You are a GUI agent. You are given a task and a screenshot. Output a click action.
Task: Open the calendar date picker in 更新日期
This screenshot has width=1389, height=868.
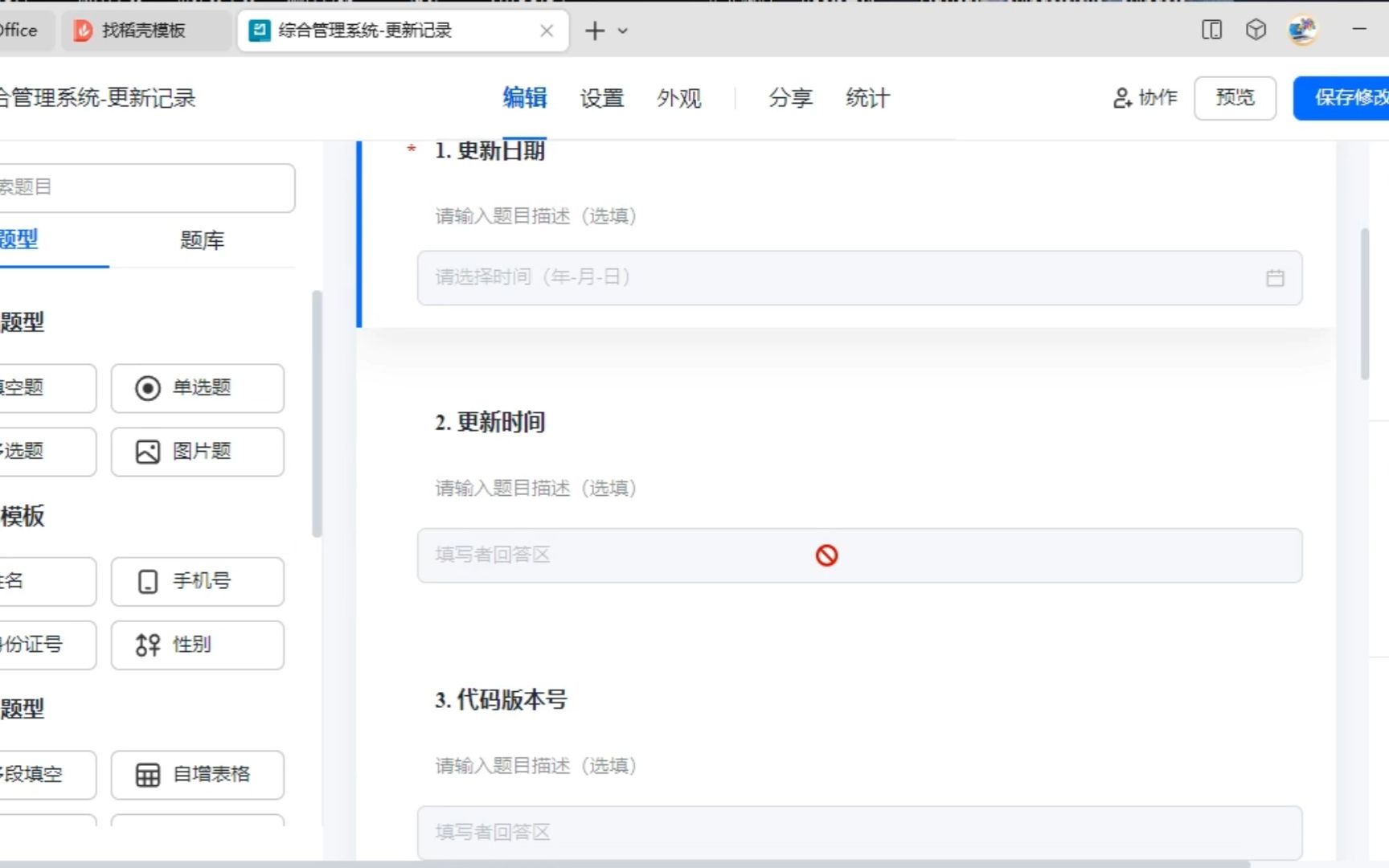point(1274,278)
